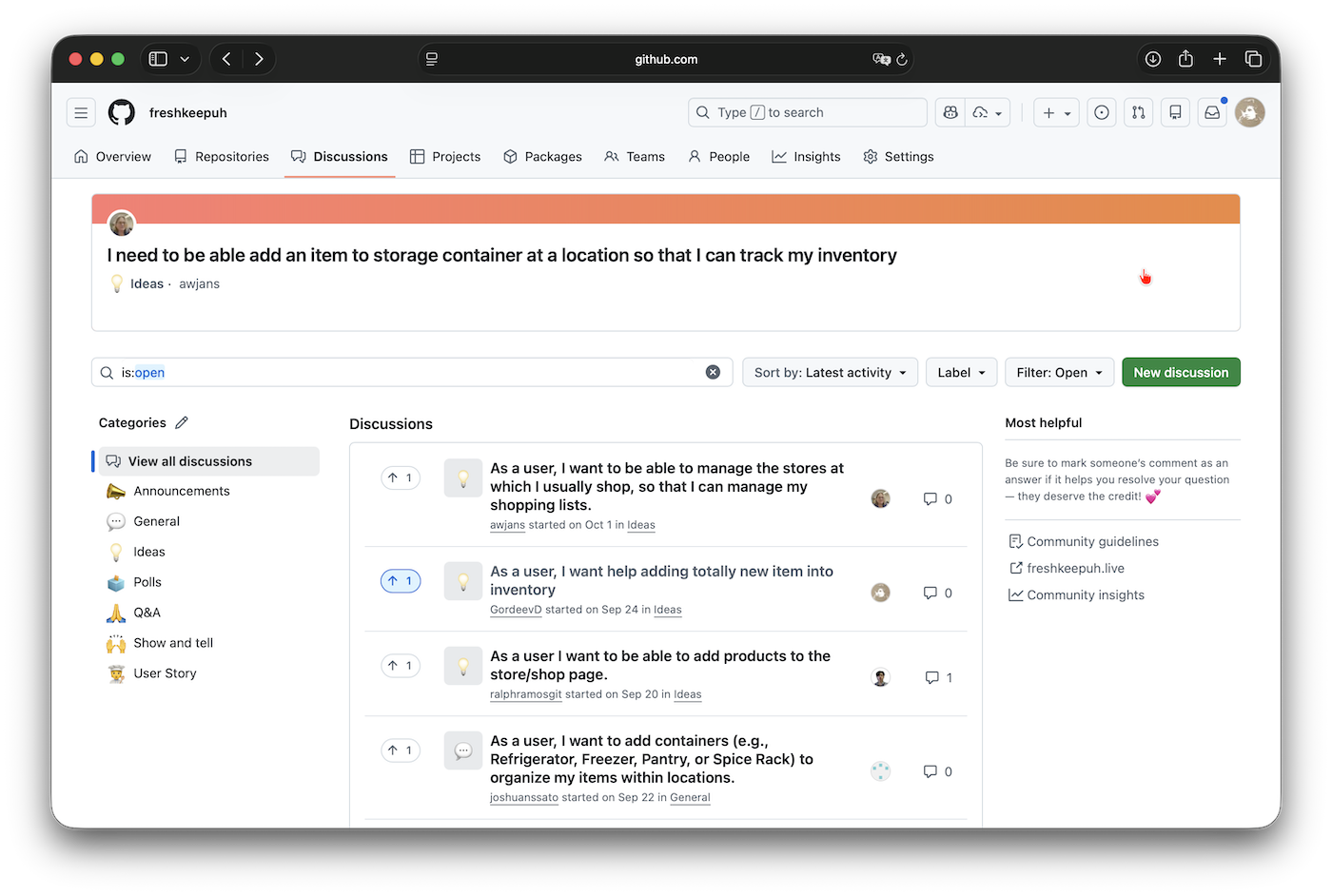Open the pull requests icon in the header
Screen dimensions: 1332x896
tap(1138, 112)
